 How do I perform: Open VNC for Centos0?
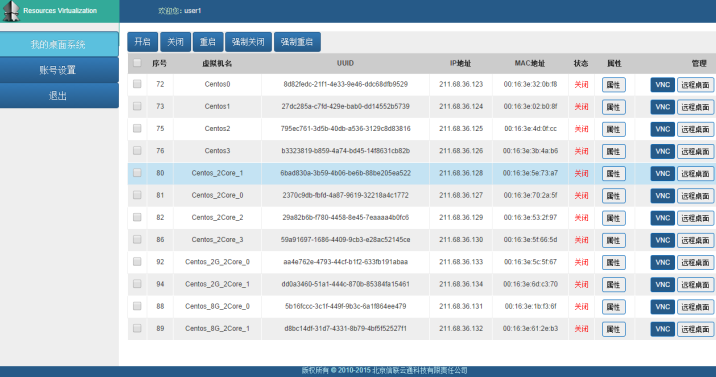coord(663,85)
